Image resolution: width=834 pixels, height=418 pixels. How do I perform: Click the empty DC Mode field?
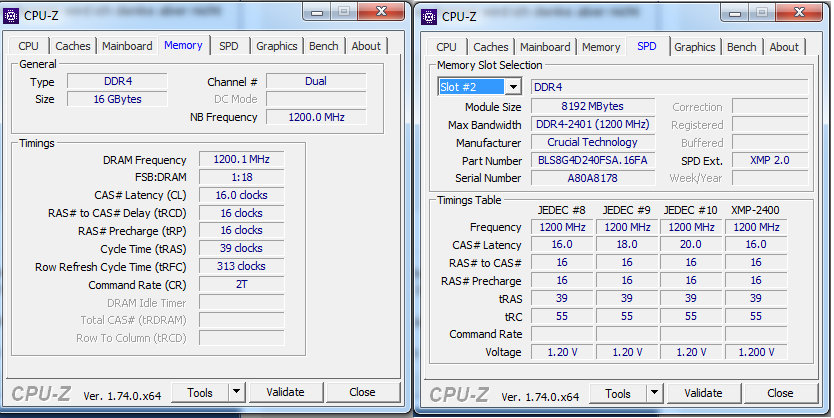tap(316, 99)
